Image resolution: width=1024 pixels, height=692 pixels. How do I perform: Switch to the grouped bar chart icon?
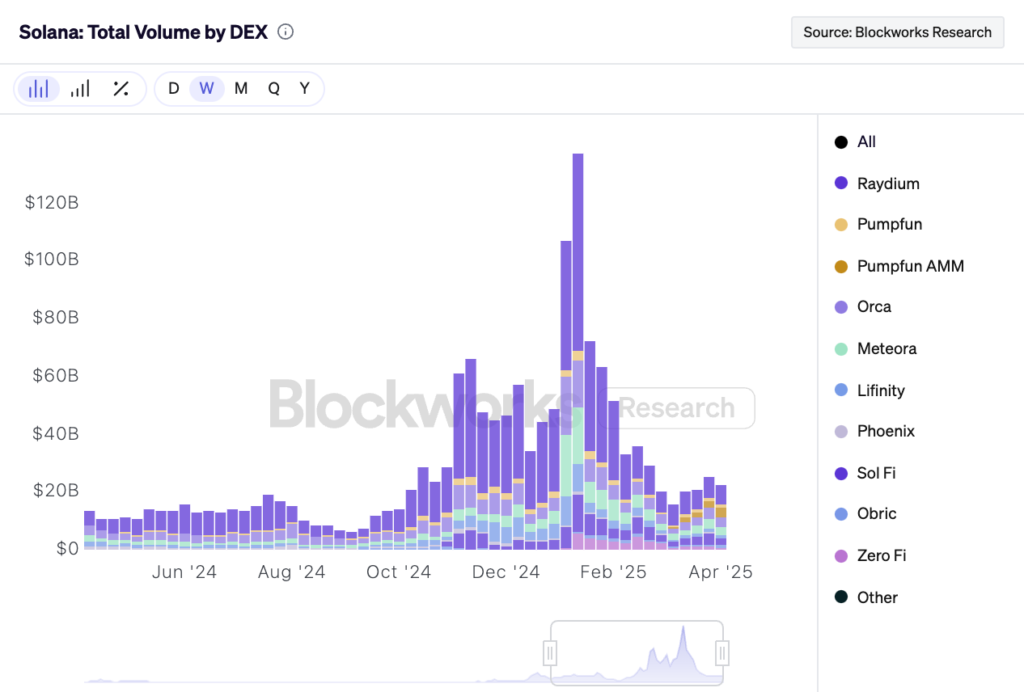79,88
